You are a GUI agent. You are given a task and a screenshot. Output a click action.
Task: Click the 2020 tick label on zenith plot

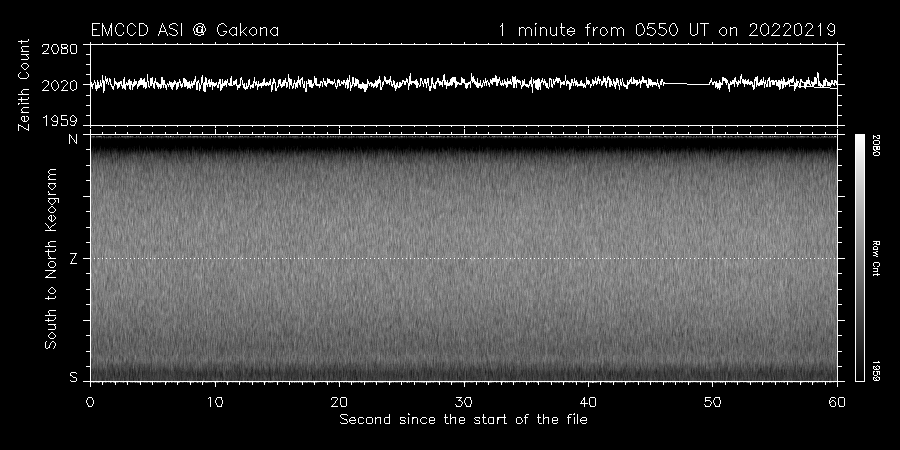pyautogui.click(x=60, y=86)
